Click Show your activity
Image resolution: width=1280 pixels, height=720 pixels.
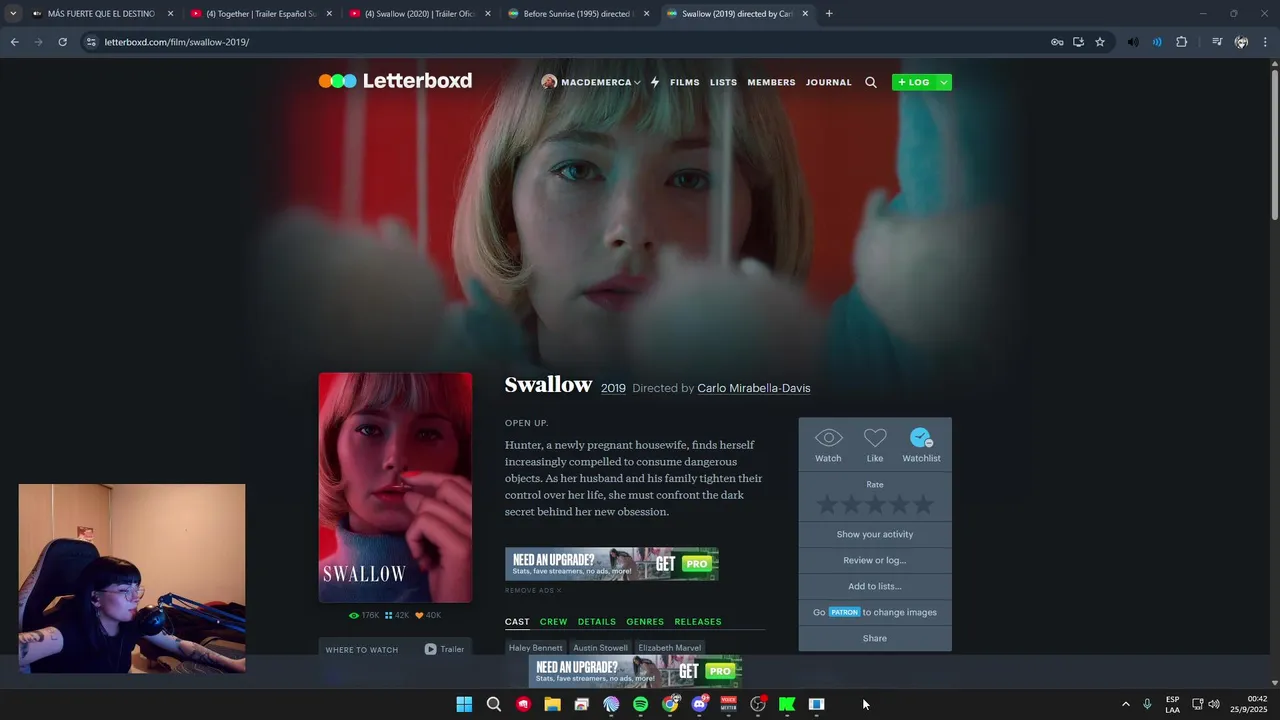coord(875,534)
